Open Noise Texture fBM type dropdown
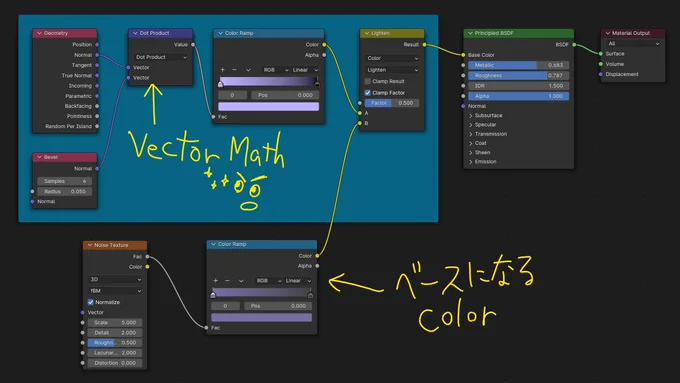This screenshot has height=383, width=680. pyautogui.click(x=115, y=291)
